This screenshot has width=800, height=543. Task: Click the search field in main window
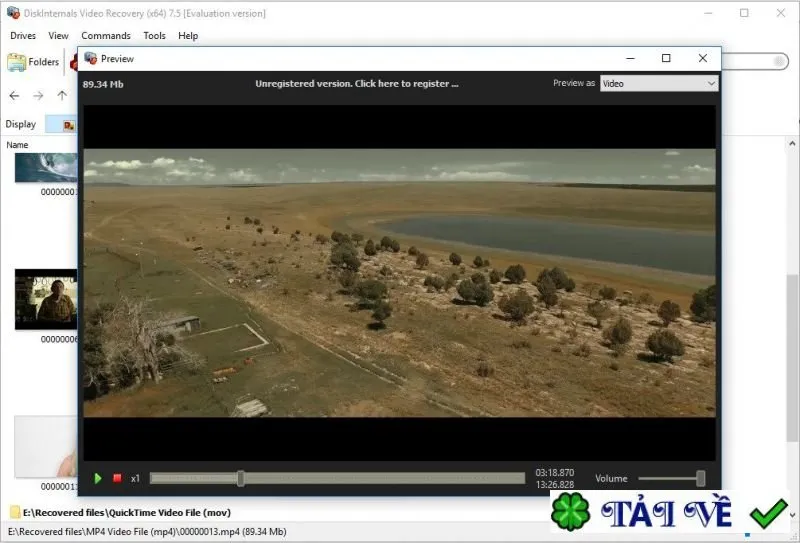[x=754, y=62]
